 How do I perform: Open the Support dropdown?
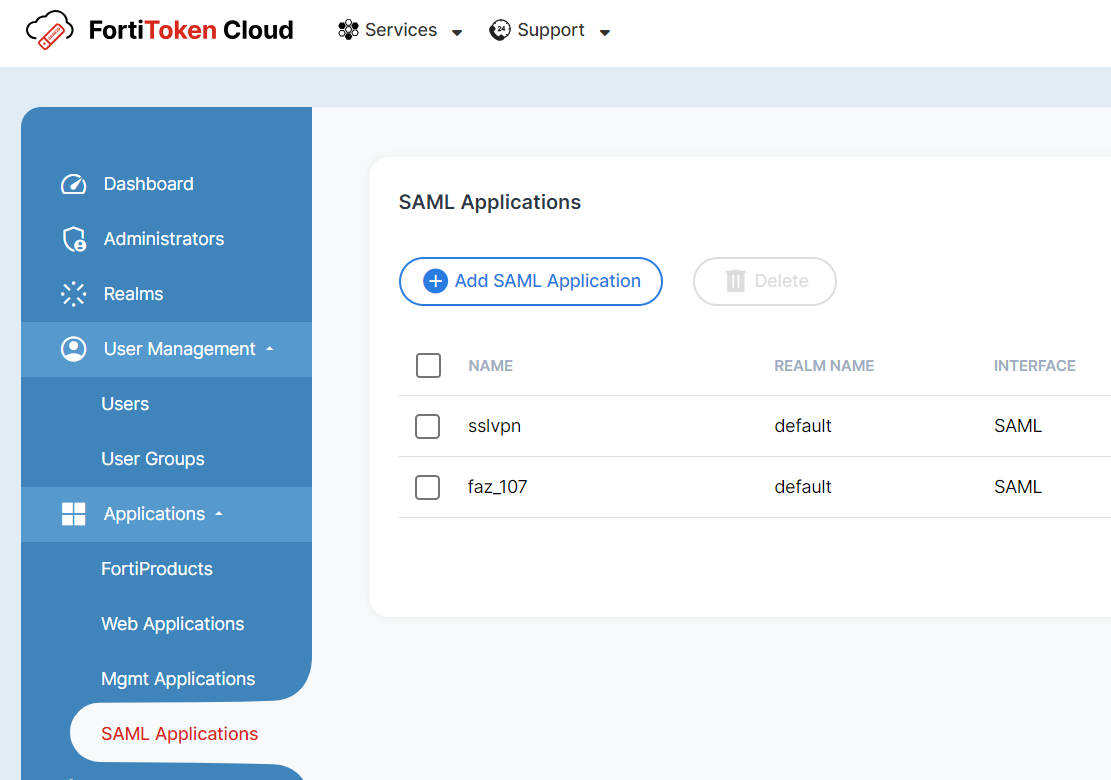click(605, 32)
